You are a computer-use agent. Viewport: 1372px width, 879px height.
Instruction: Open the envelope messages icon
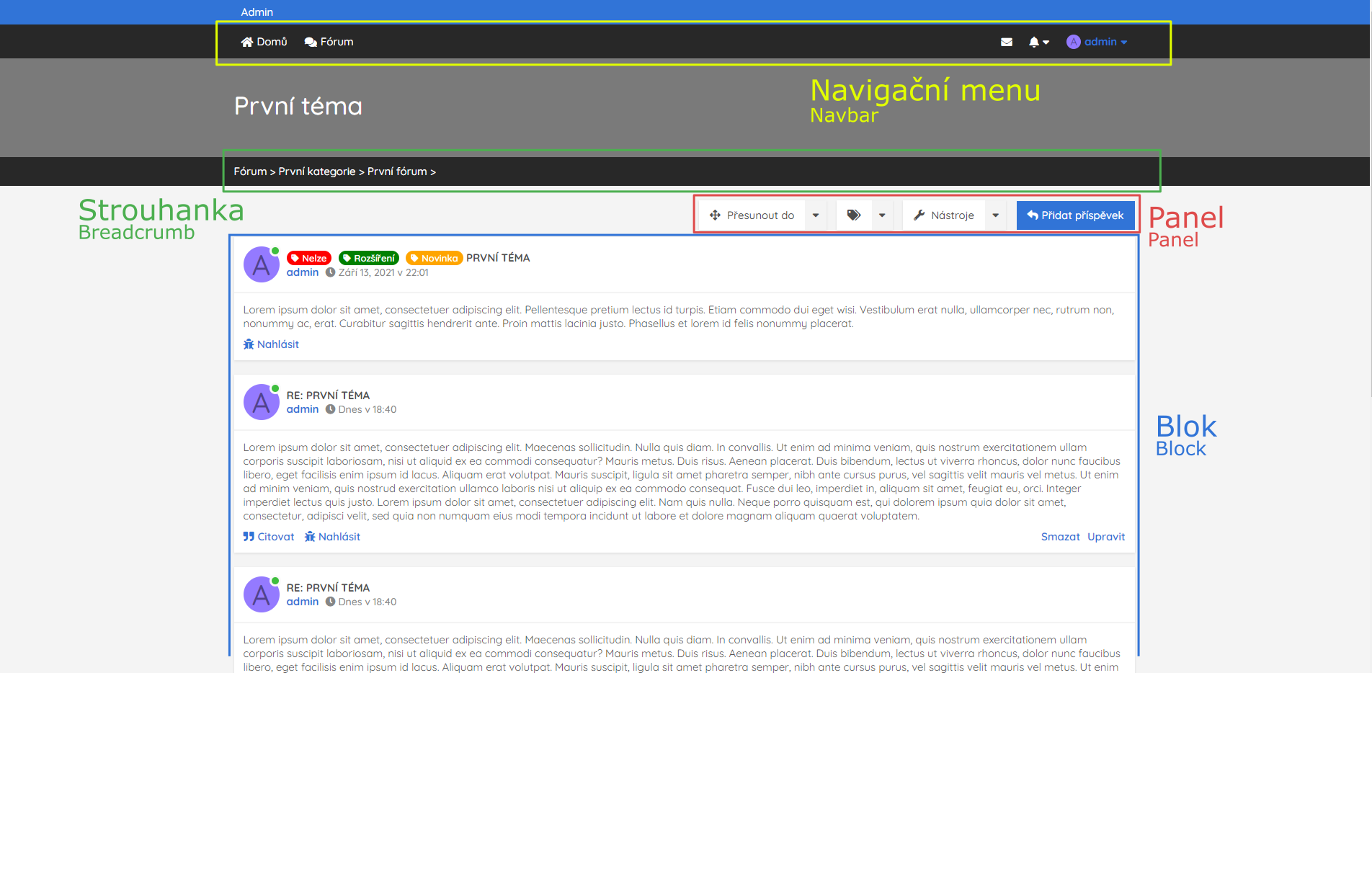coord(1007,42)
